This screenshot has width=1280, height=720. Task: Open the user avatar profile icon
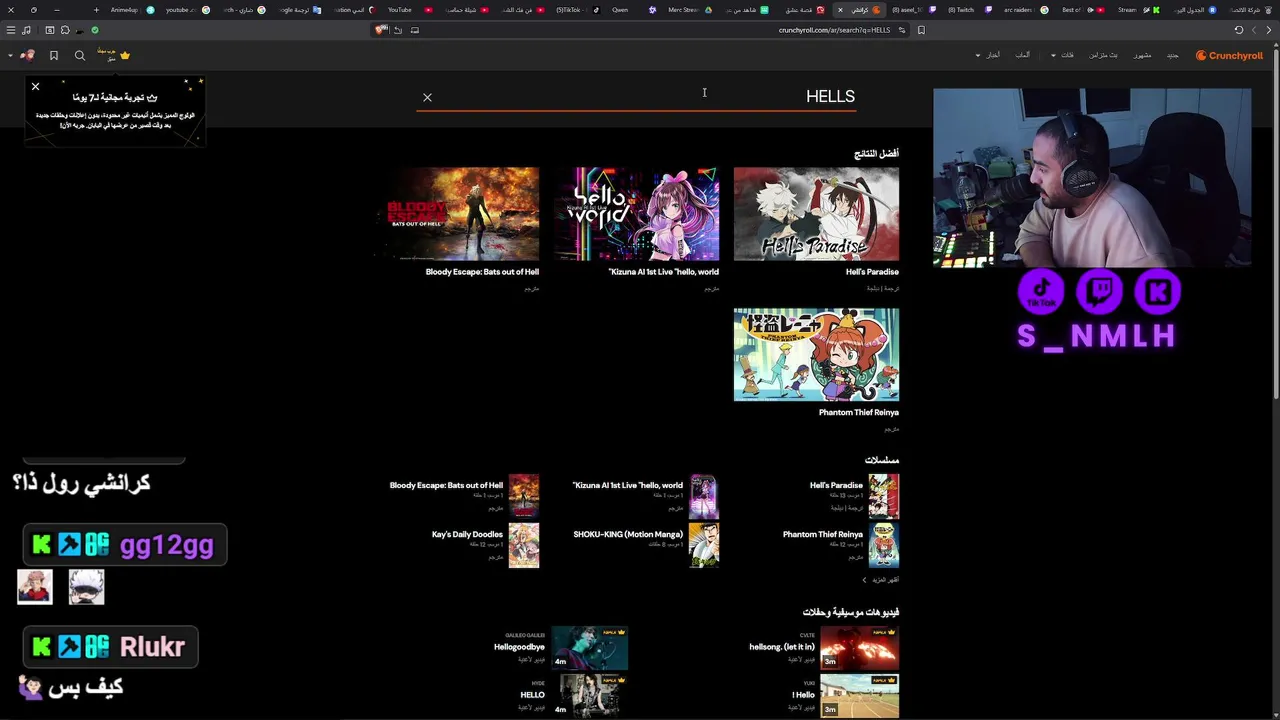(27, 55)
